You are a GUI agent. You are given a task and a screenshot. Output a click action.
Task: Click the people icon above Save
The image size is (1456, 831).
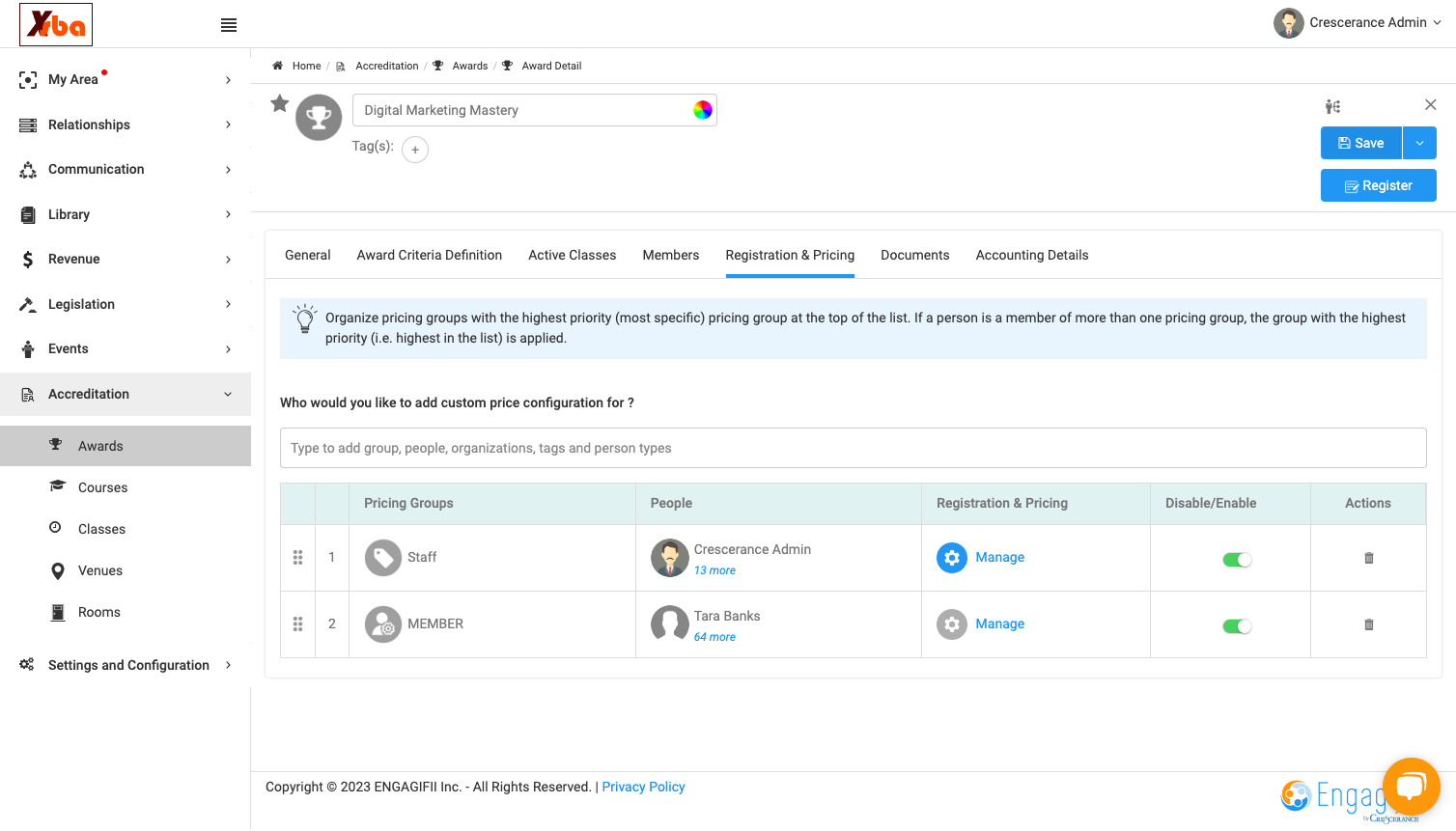(x=1332, y=106)
